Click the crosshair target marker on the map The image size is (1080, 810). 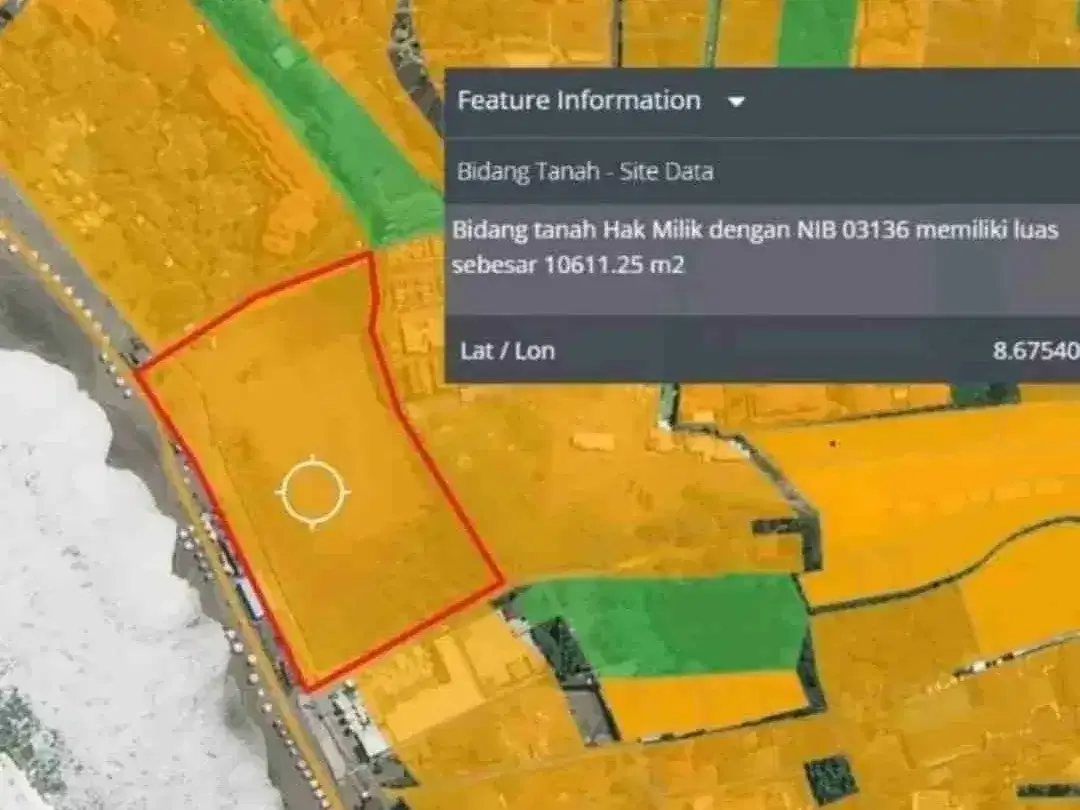tap(313, 492)
